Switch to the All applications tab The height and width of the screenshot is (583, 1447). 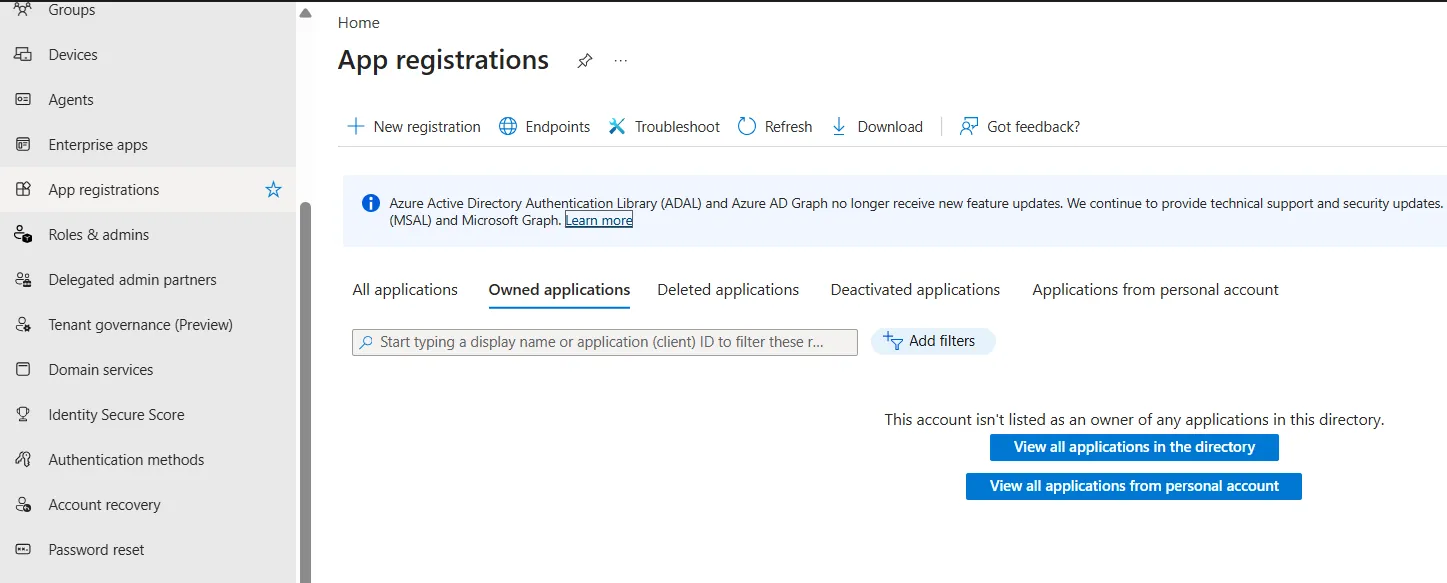[x=405, y=289]
